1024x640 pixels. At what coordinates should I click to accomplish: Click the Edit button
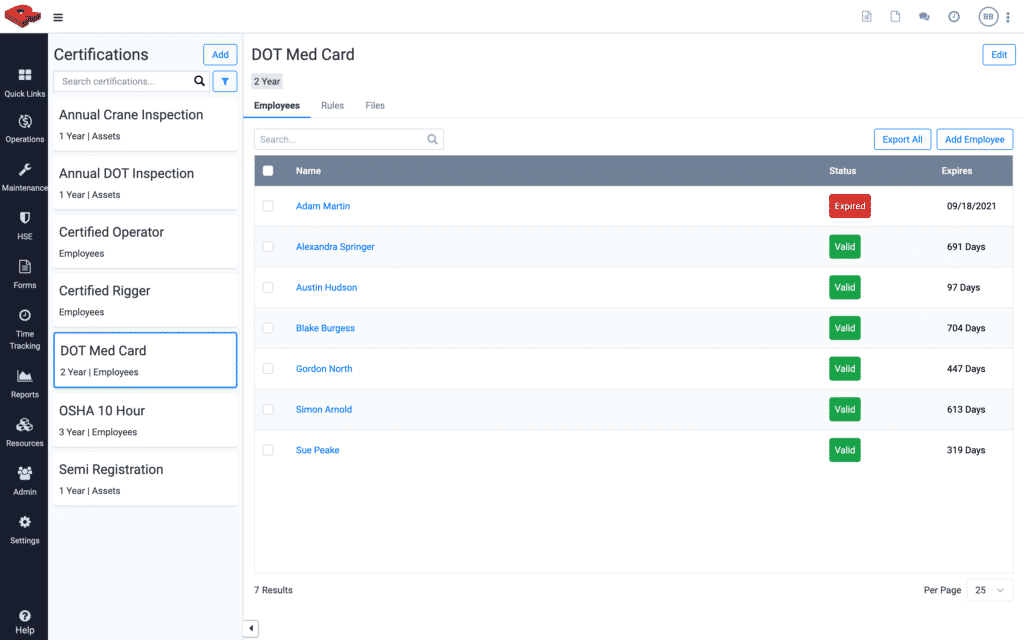tap(999, 55)
